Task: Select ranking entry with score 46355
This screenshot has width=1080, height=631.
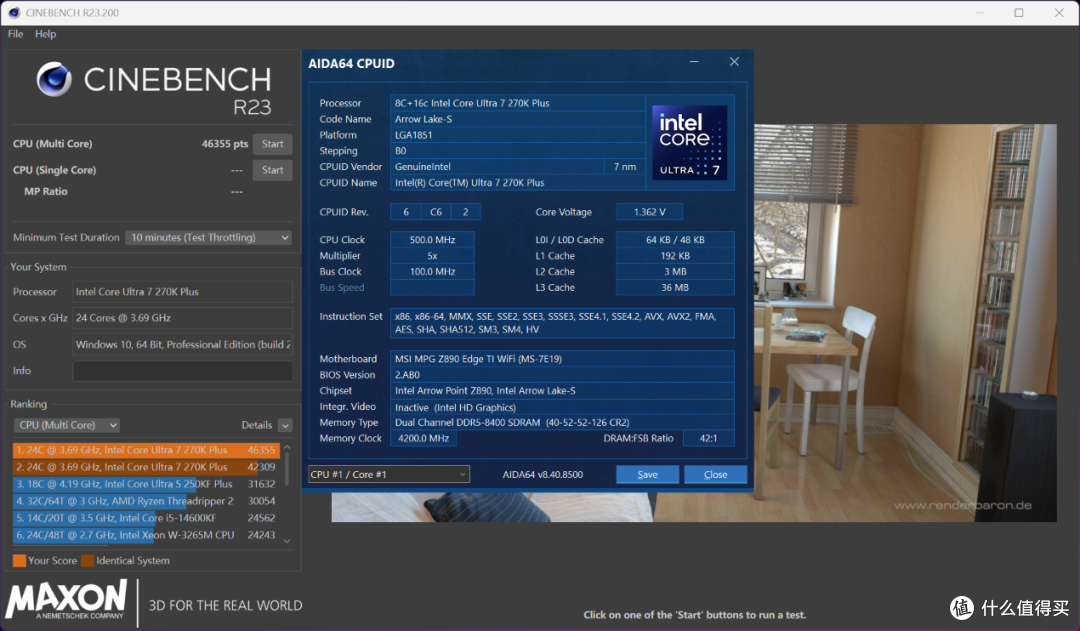Action: point(146,451)
